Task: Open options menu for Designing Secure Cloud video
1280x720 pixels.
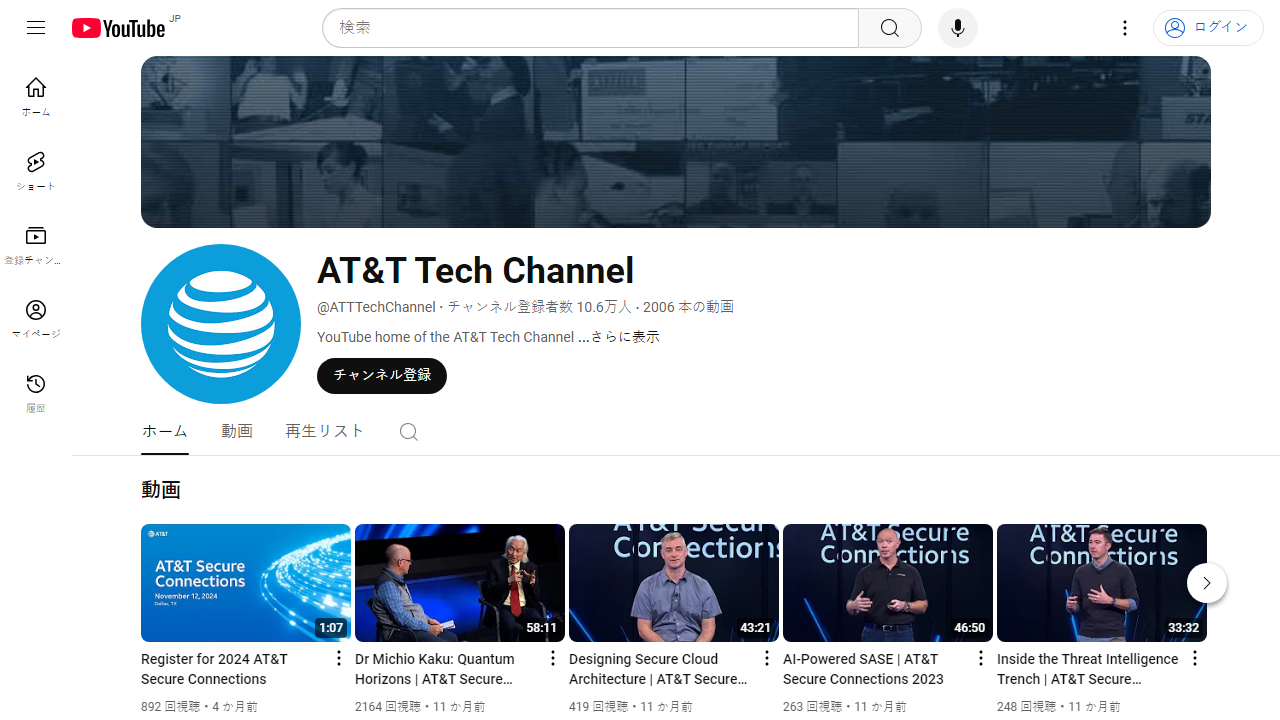Action: pyautogui.click(x=767, y=658)
